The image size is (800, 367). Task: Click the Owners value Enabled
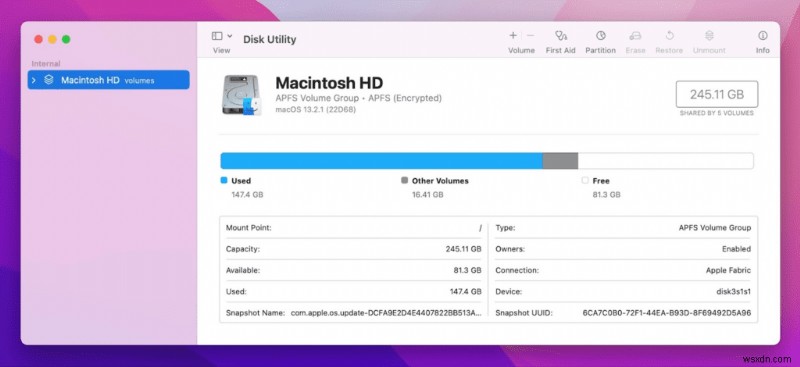click(736, 249)
